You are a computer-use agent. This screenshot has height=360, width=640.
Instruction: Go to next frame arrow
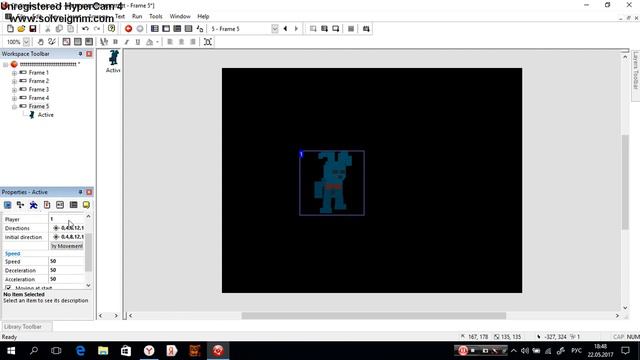(x=296, y=29)
